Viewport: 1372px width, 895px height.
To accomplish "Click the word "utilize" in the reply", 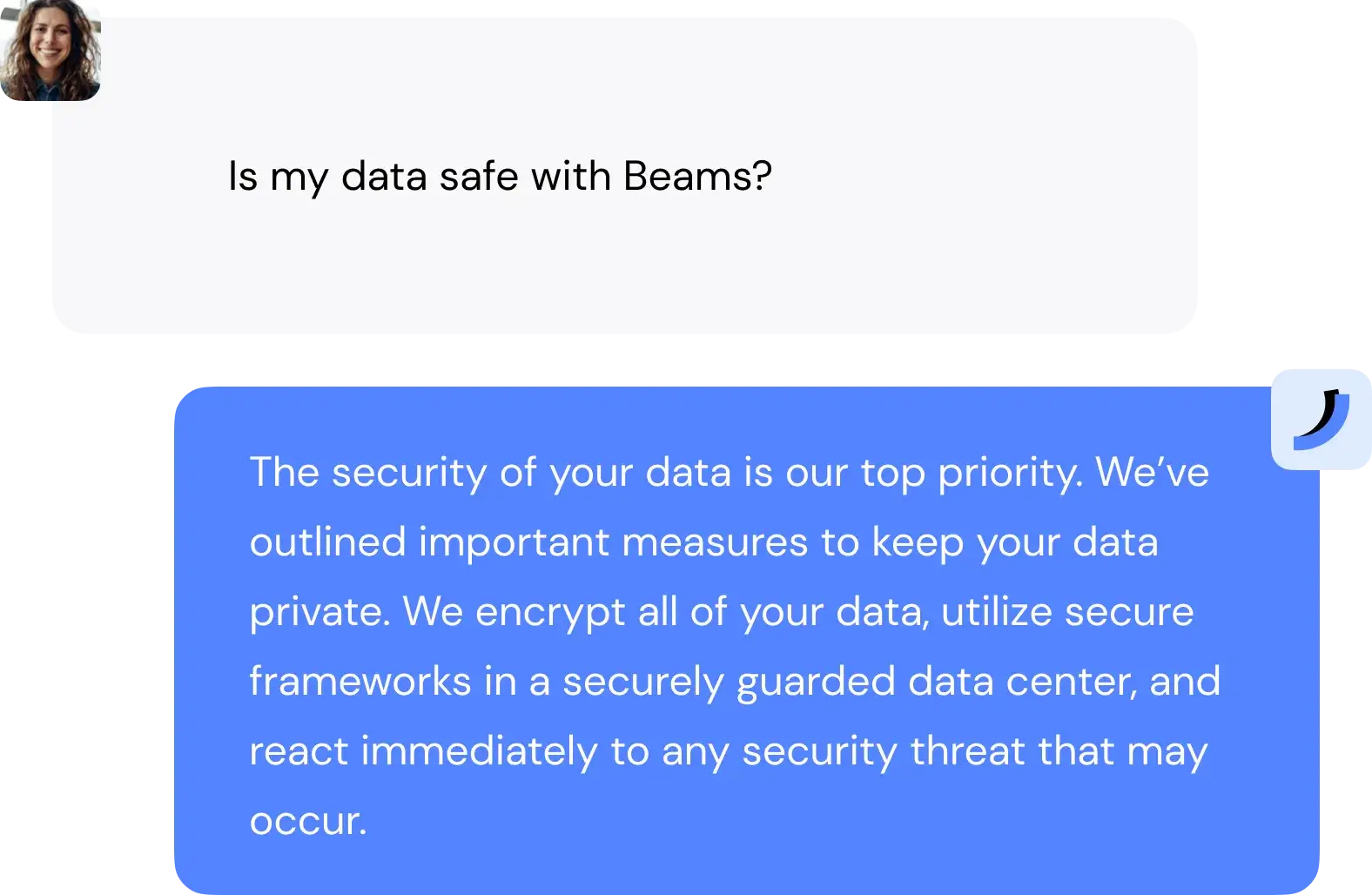I will coord(997,611).
